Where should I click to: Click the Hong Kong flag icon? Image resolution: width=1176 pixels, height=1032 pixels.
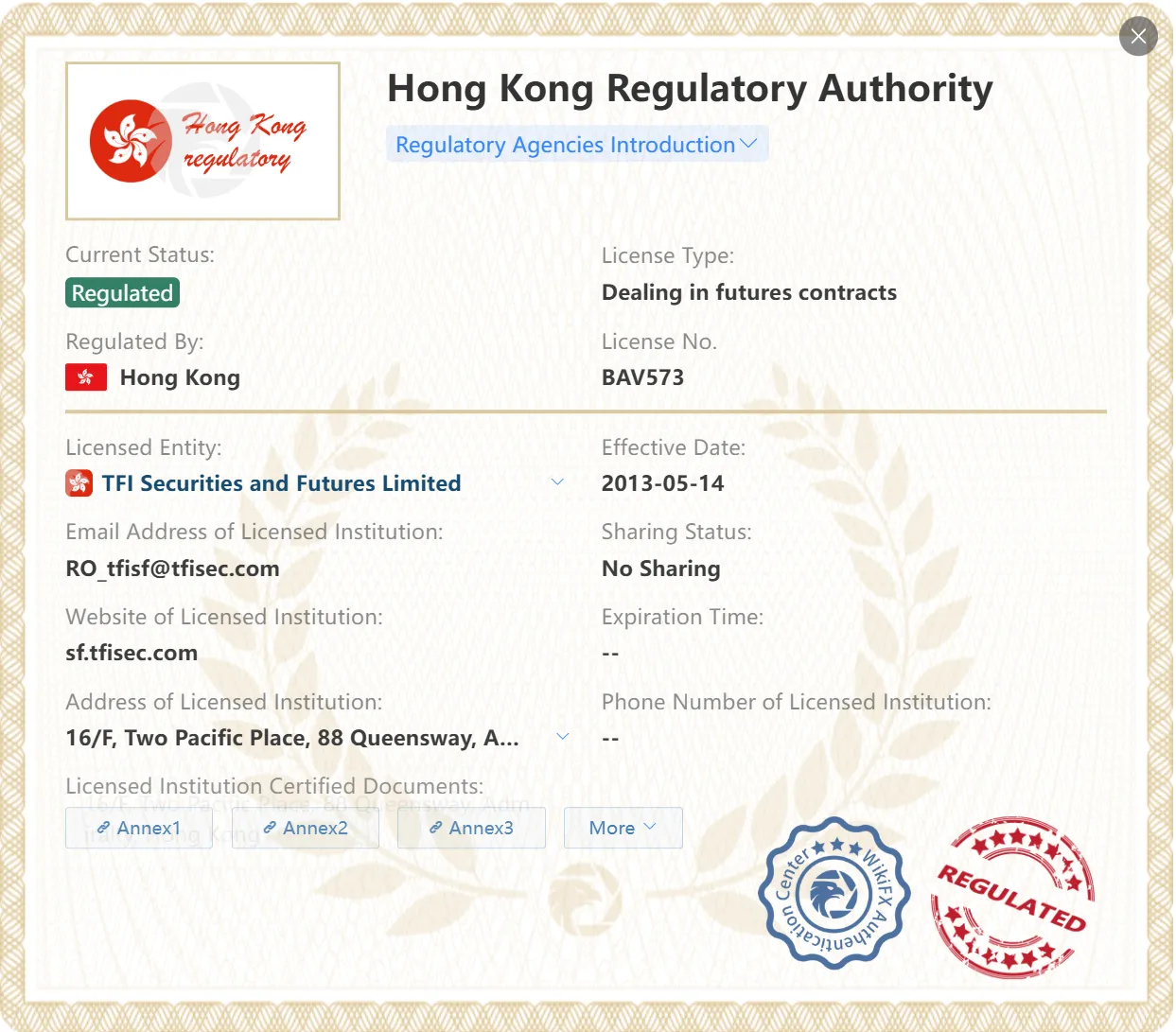[x=86, y=377]
